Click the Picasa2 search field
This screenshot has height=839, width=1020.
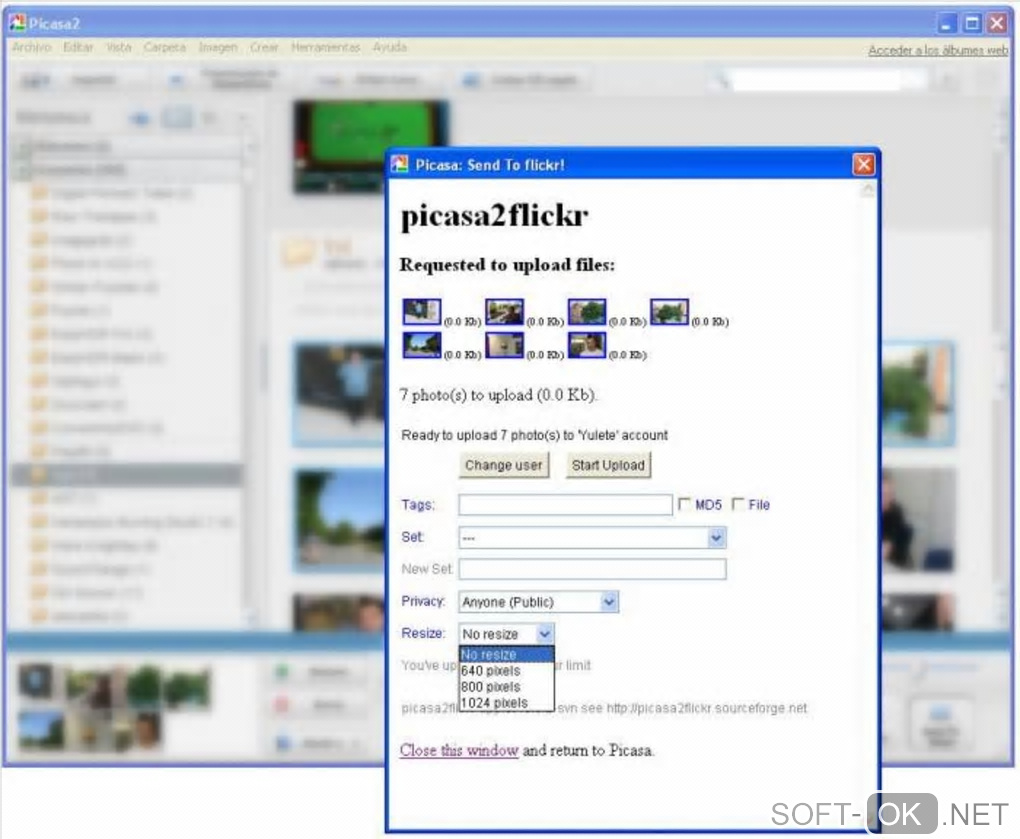tap(816, 80)
